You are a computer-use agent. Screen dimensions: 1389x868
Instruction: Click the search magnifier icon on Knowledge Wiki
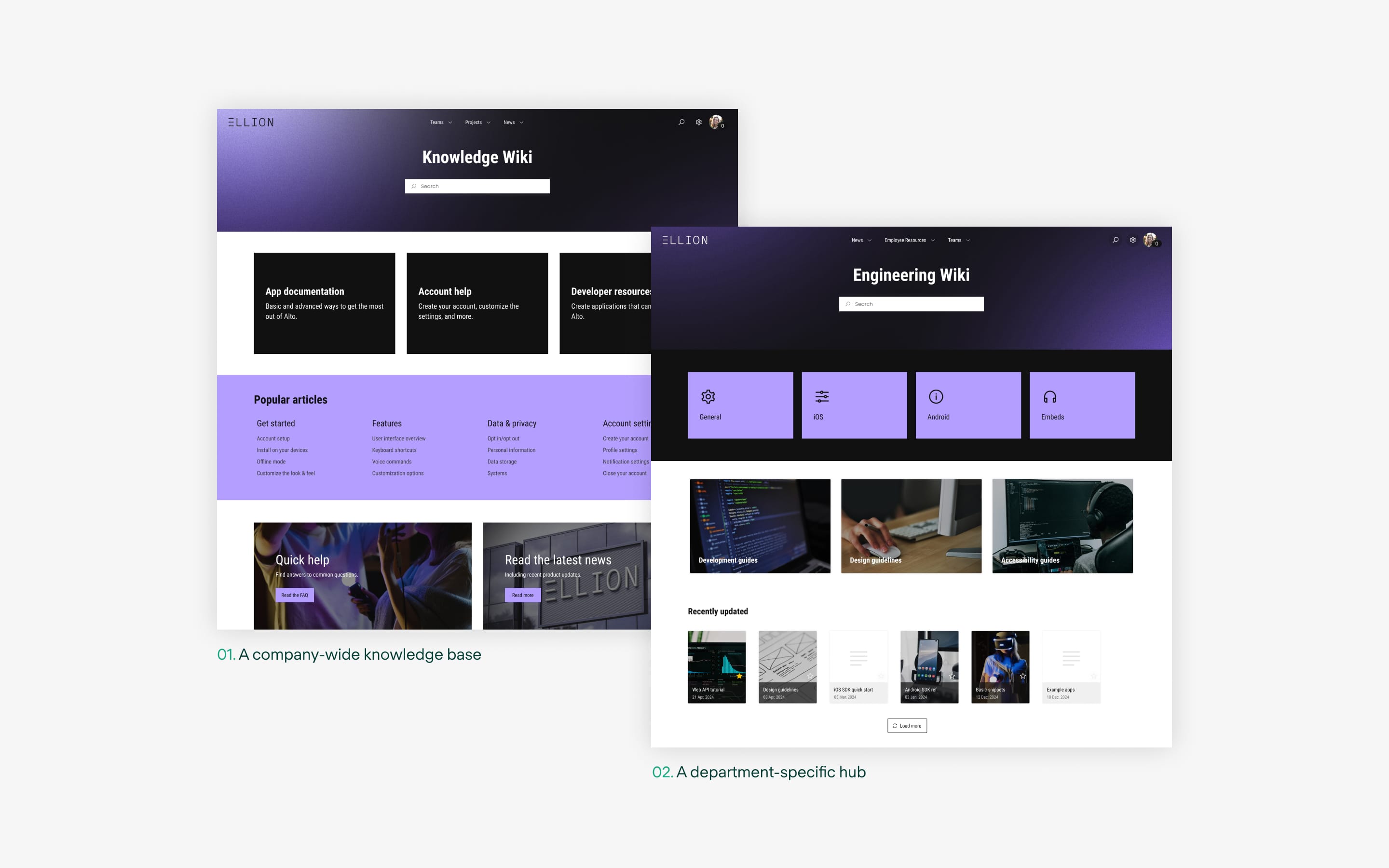click(x=681, y=122)
